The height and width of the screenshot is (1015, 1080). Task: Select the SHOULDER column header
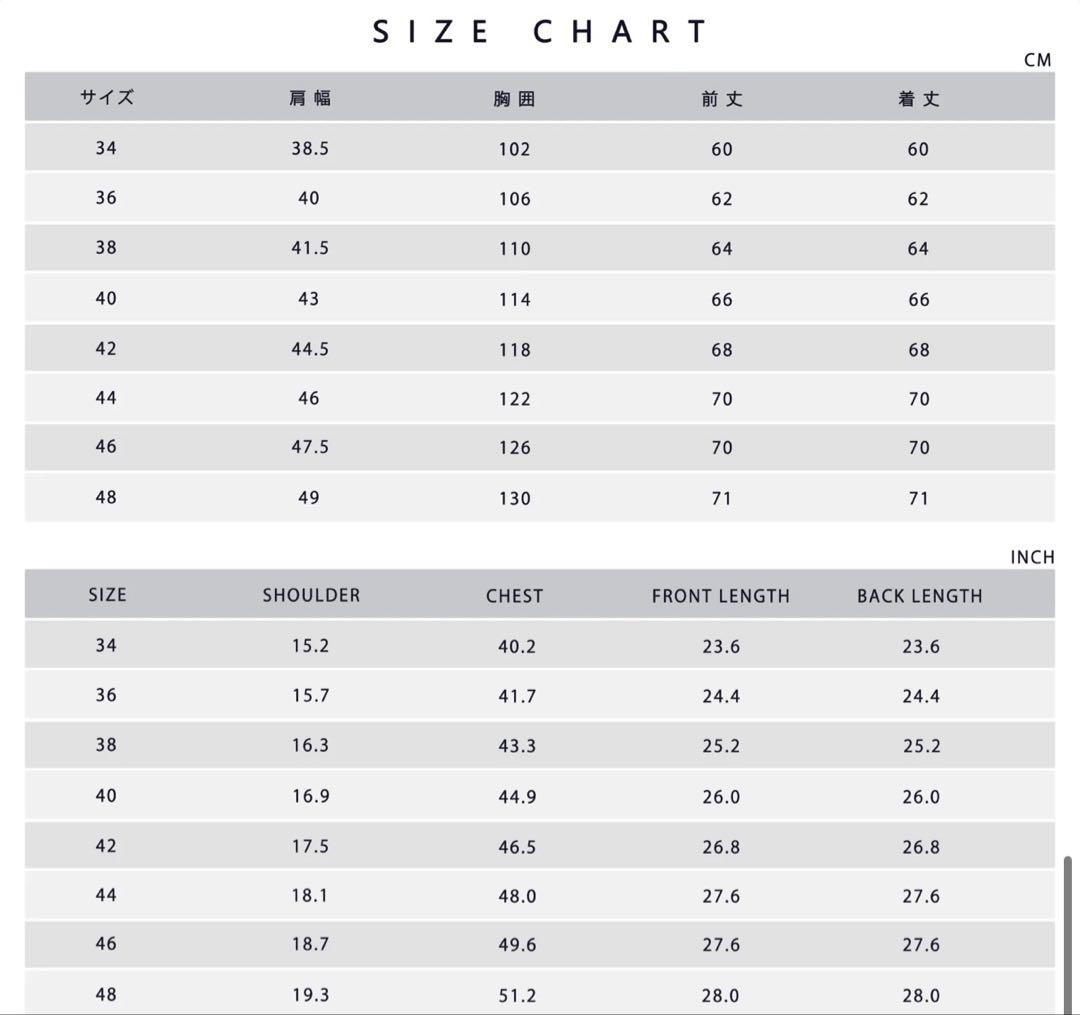(311, 596)
